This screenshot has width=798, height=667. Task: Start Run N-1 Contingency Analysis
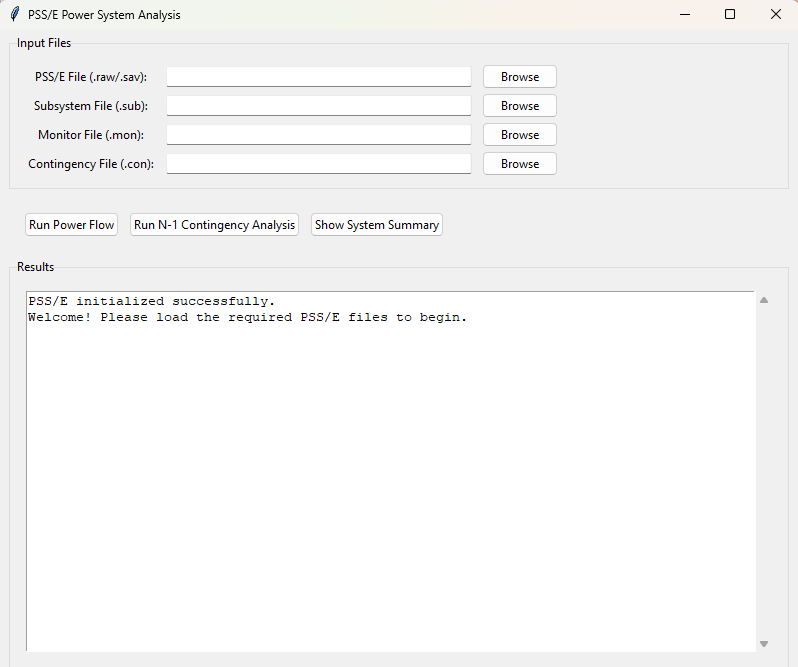coord(215,225)
